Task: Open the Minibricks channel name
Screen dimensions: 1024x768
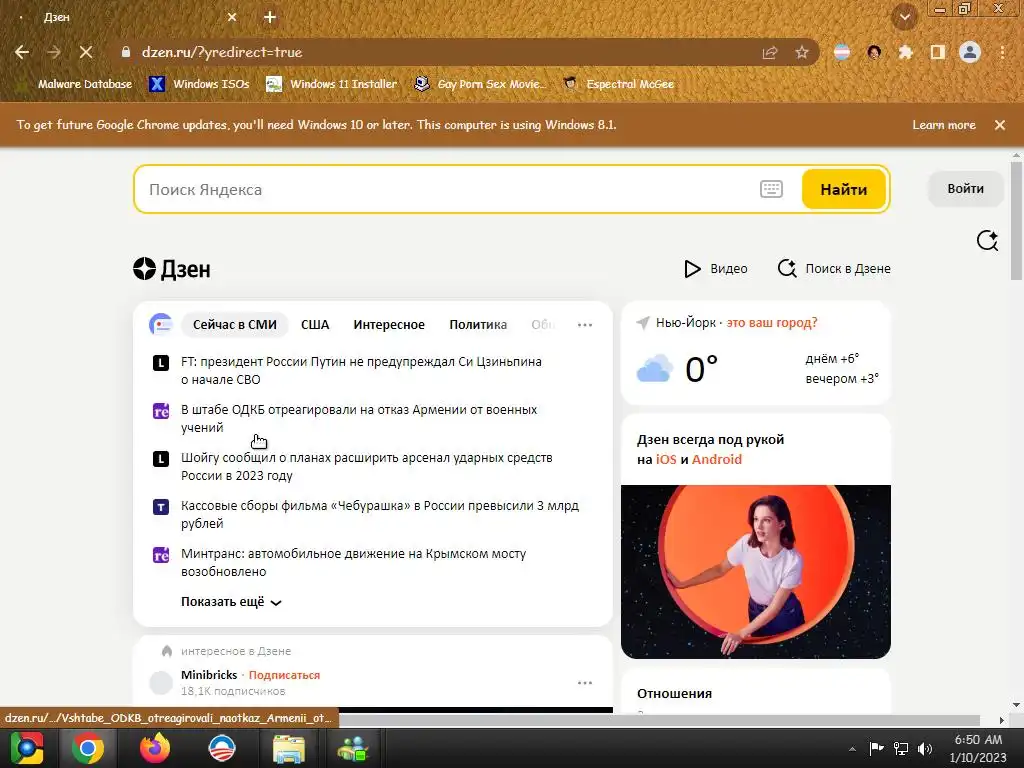Action: pos(209,675)
